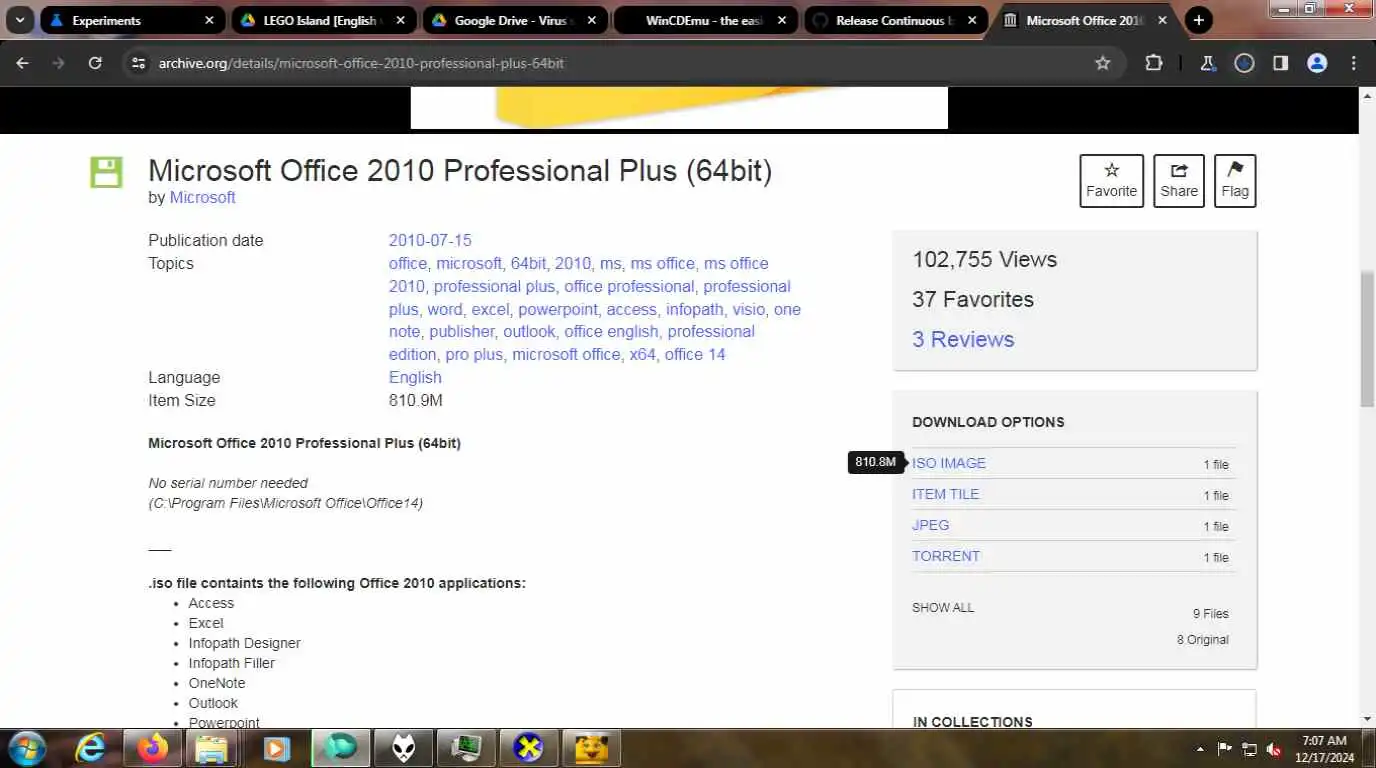Open the 'powerpoint' topic link
Screen dimensions: 1376x768
pyautogui.click(x=558, y=309)
